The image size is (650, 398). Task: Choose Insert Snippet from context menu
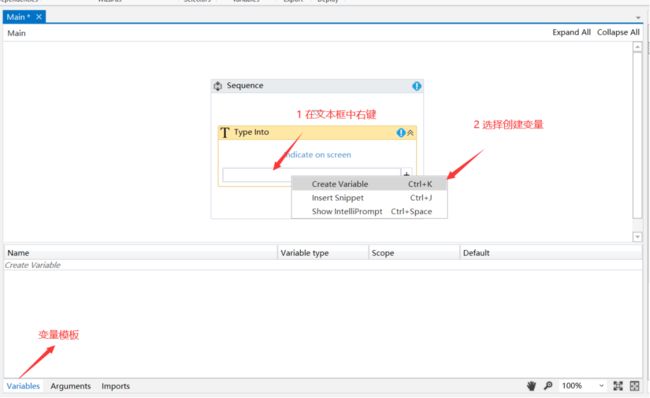coord(369,198)
